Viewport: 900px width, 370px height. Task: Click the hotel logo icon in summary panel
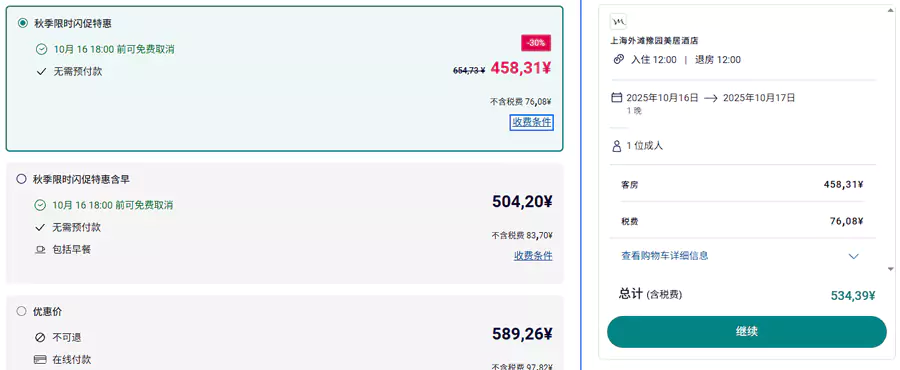click(x=618, y=21)
